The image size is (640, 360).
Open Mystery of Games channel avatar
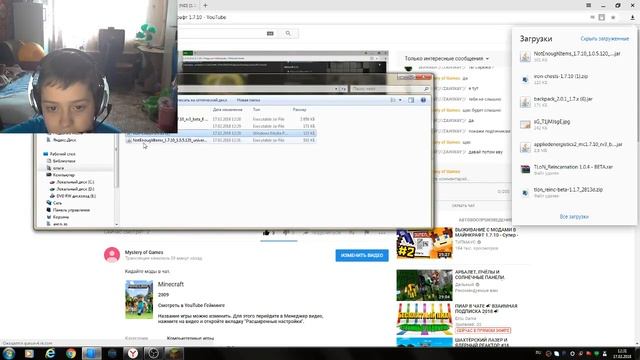coord(112,255)
